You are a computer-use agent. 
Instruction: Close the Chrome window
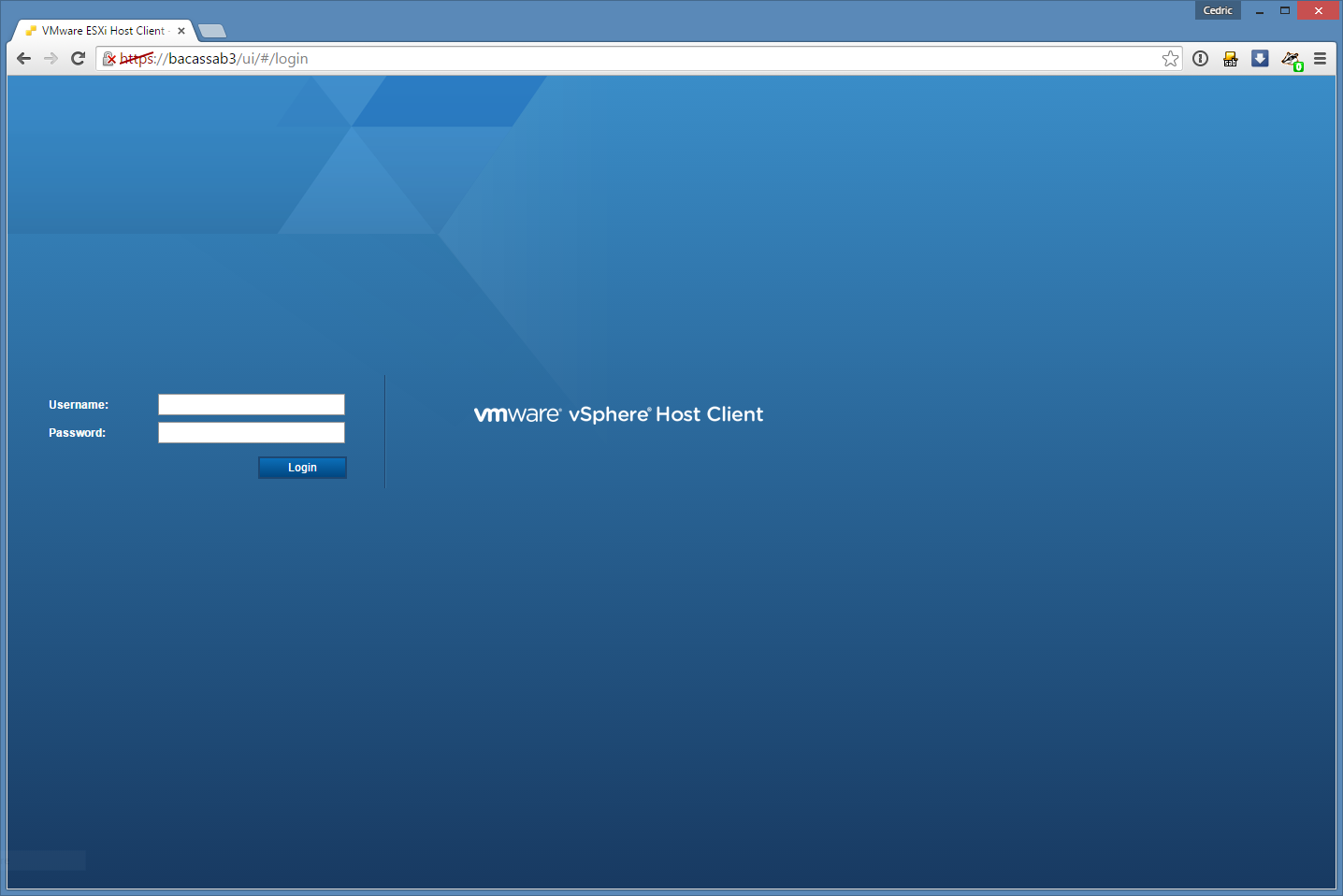(x=1319, y=10)
